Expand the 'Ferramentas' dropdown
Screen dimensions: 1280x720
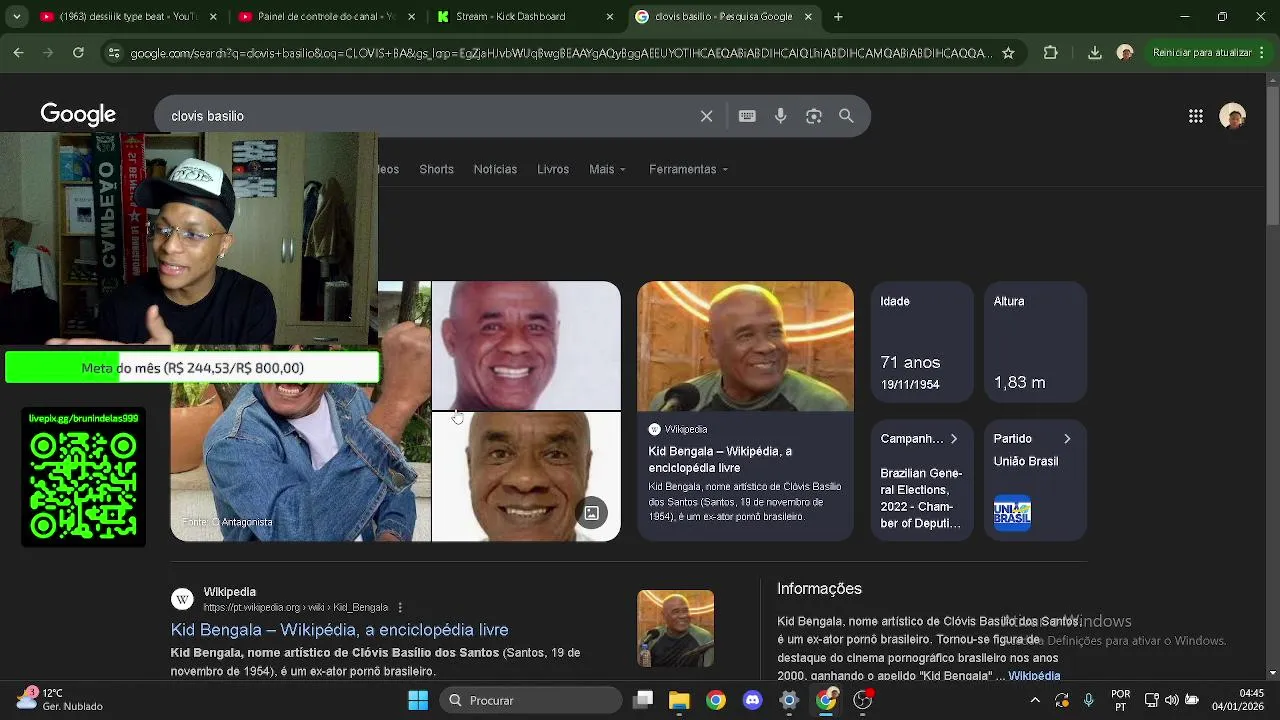(x=688, y=169)
